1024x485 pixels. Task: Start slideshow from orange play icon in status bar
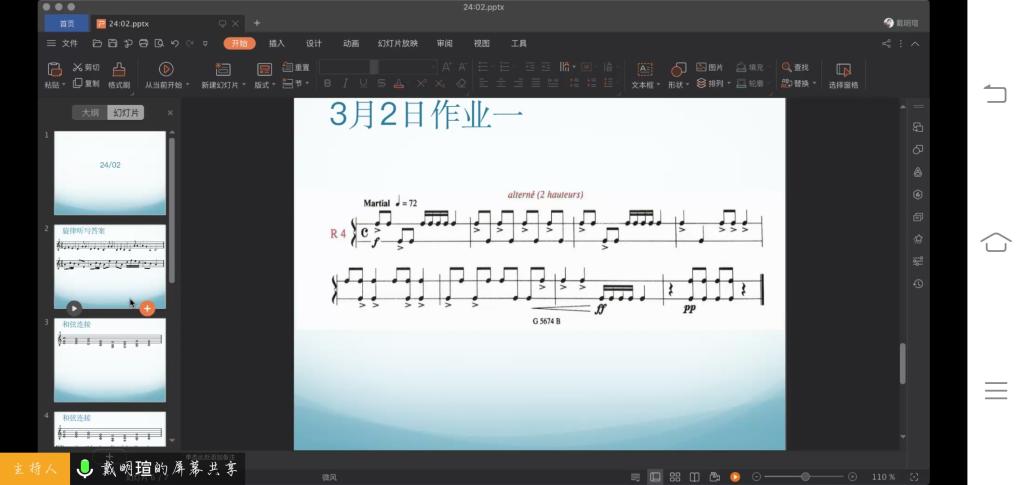tap(735, 477)
